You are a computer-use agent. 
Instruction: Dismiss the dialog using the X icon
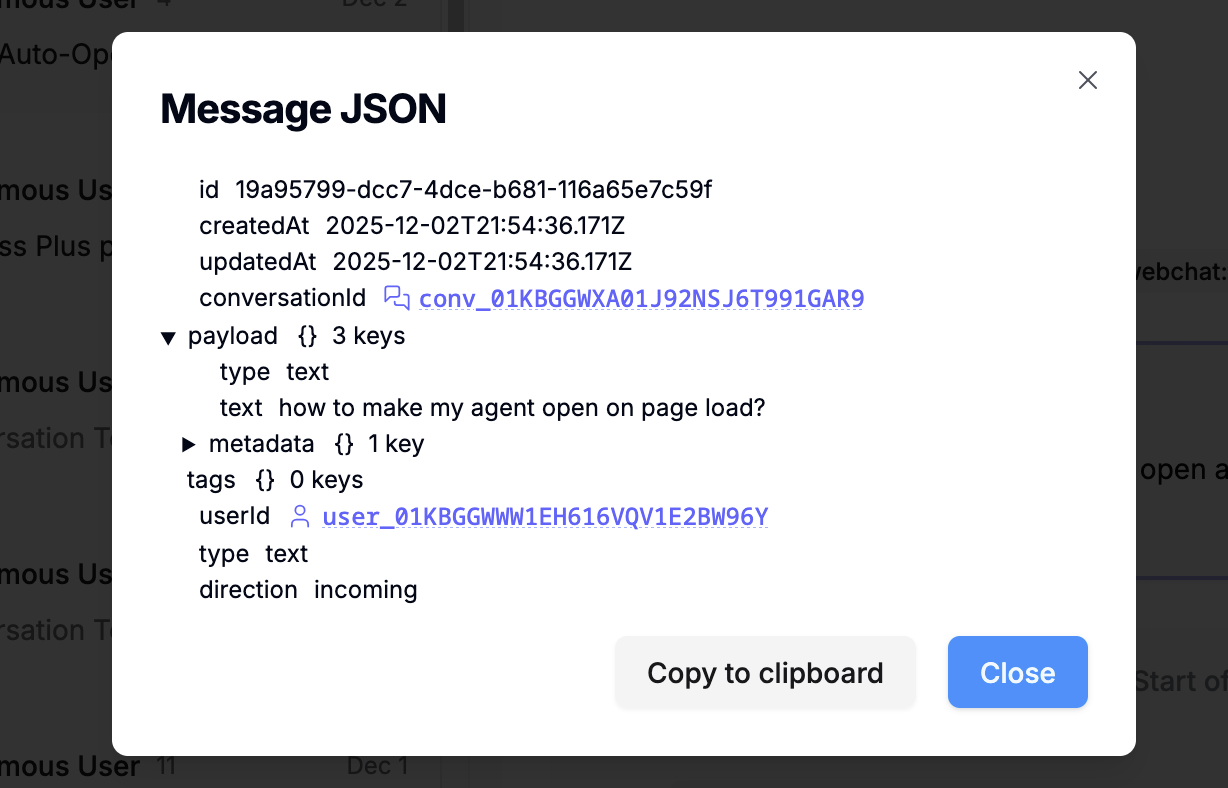1088,80
